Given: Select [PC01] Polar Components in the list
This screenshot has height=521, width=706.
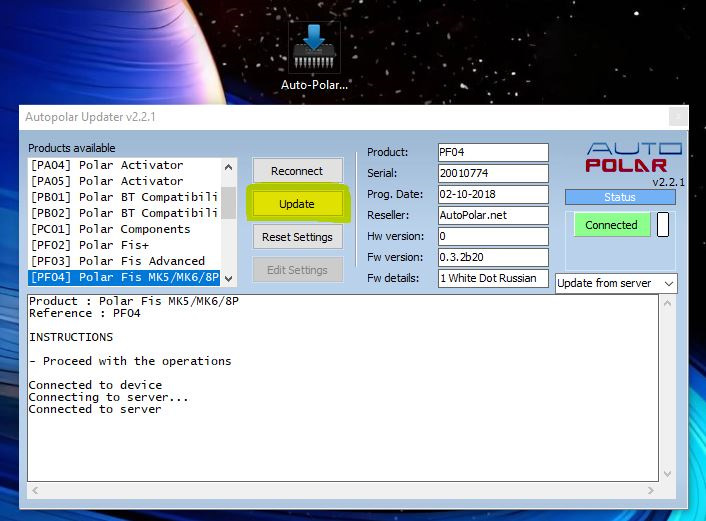Looking at the screenshot, I should pos(124,229).
